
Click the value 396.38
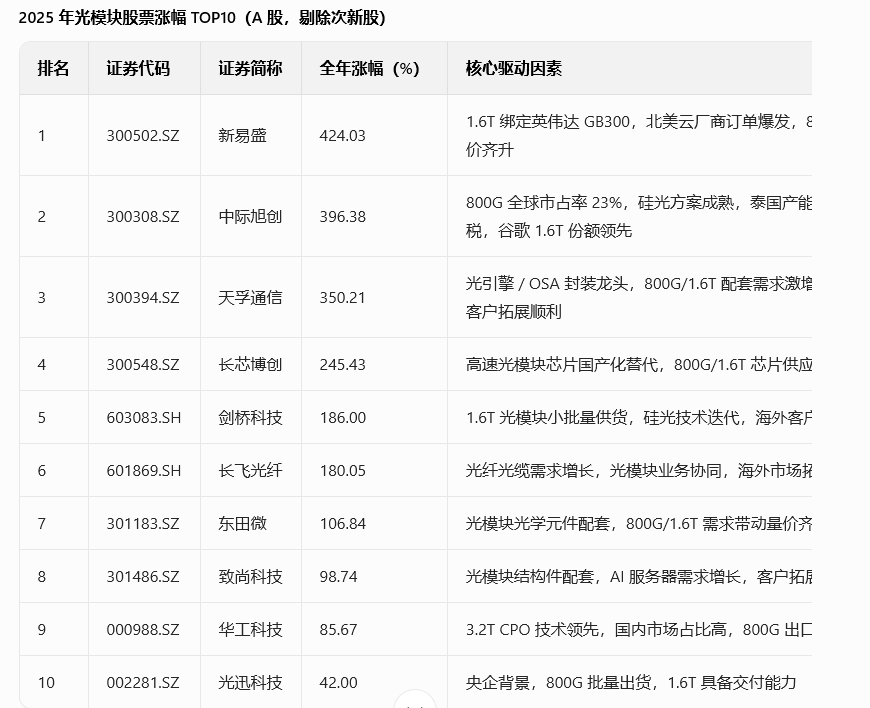[342, 216]
